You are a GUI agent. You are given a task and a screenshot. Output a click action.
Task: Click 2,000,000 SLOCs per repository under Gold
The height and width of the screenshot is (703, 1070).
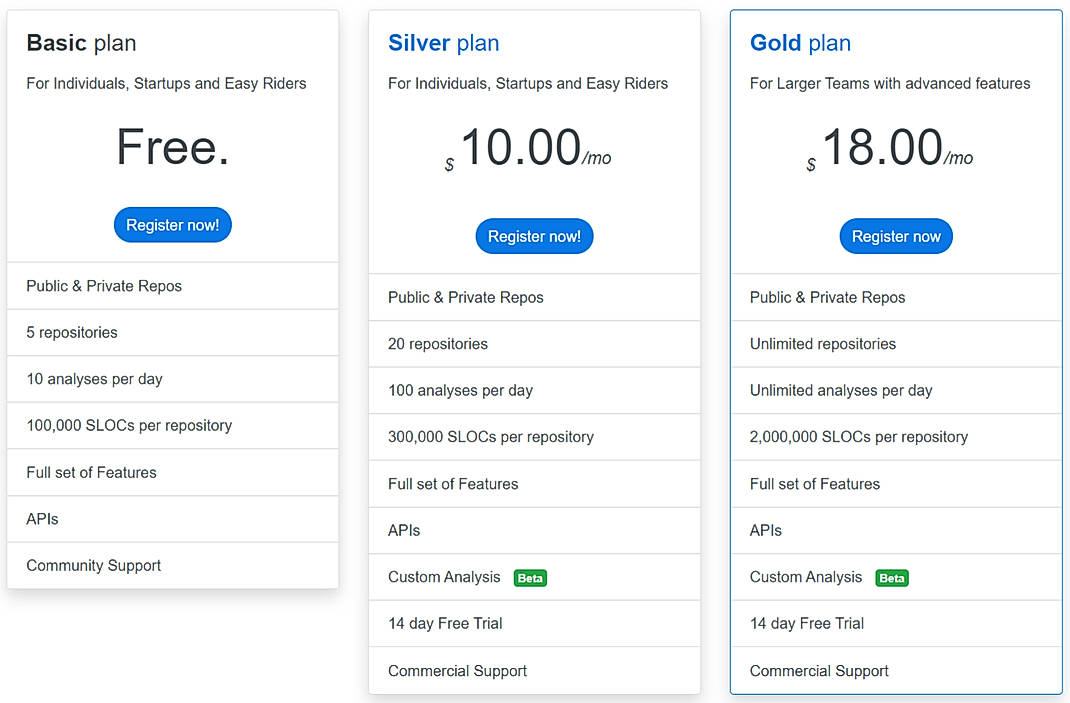857,437
